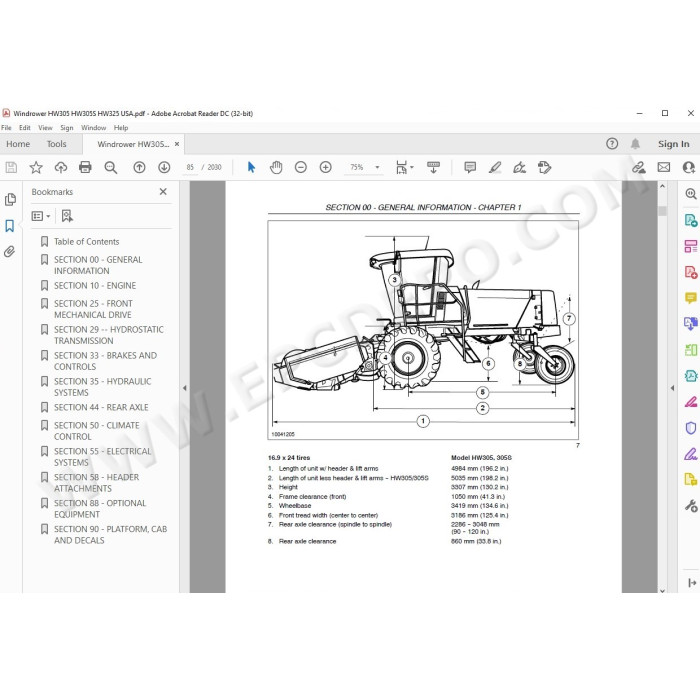Go to the next page arrow
This screenshot has width=700, height=700.
point(164,167)
